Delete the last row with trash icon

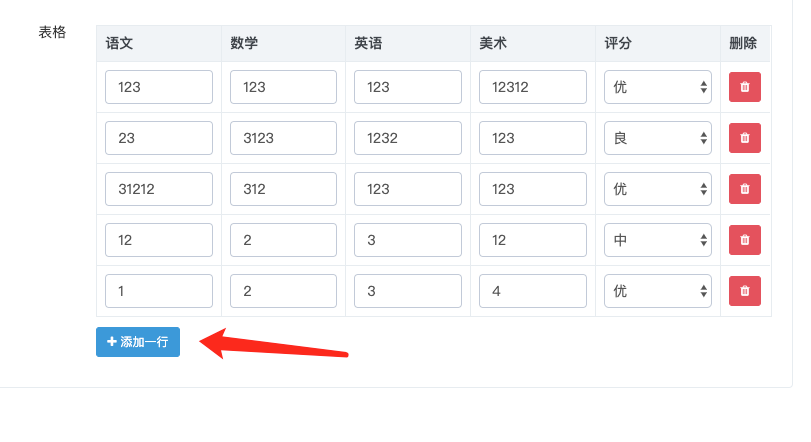pos(744,291)
